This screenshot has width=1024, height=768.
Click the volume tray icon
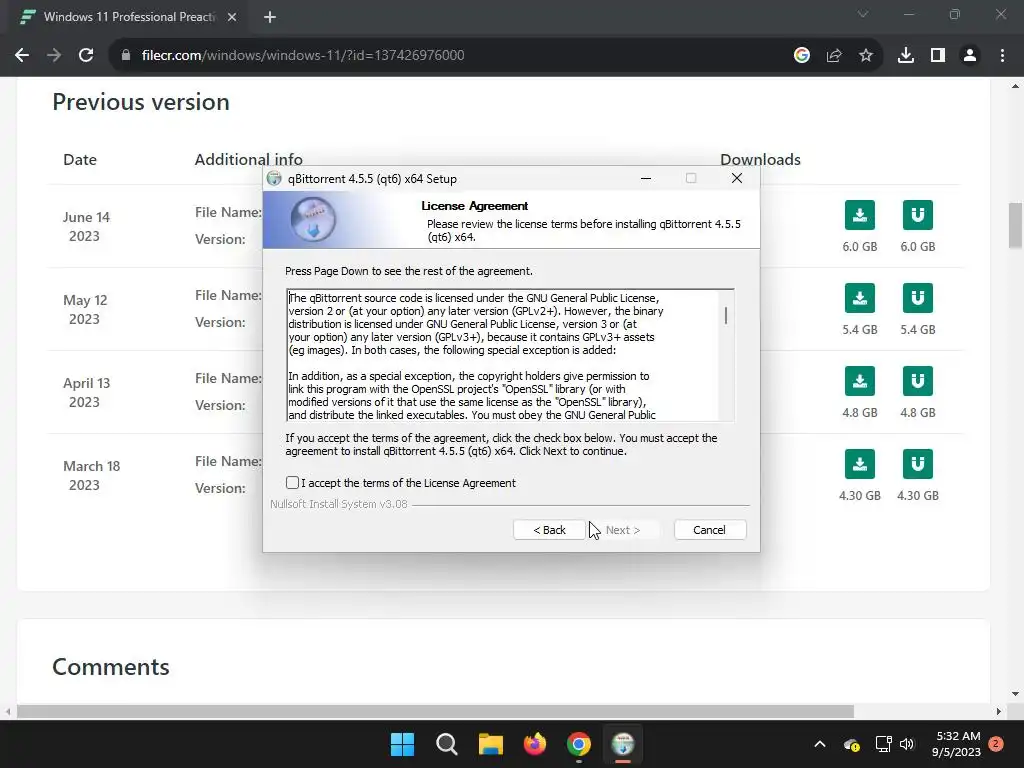906,744
